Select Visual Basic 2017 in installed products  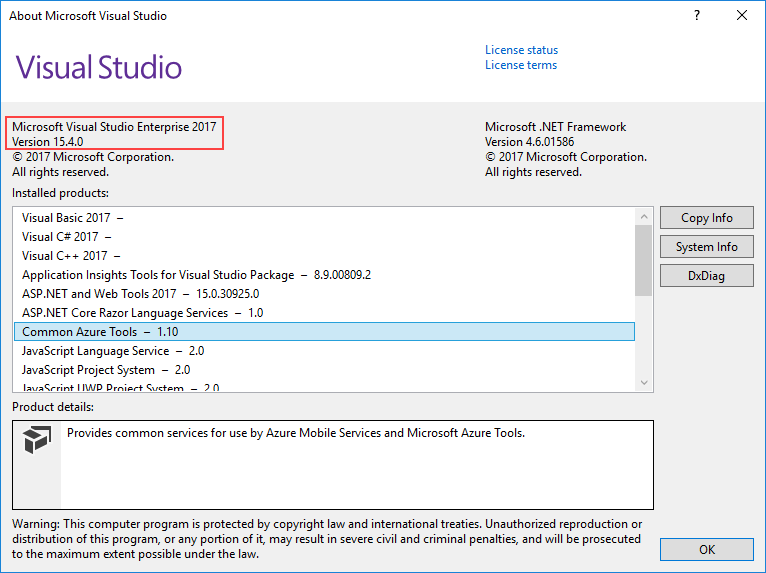pos(324,217)
